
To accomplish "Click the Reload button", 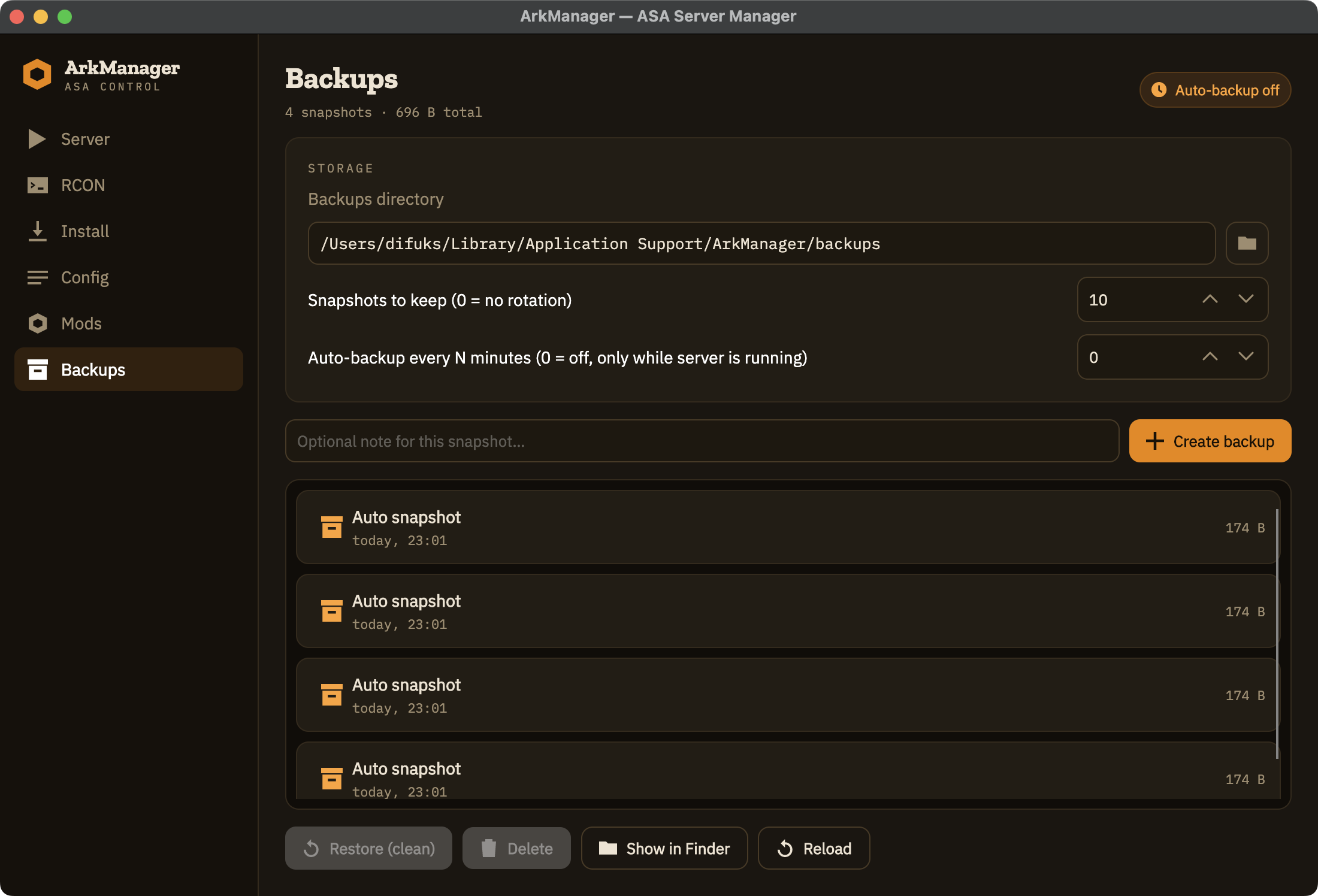I will [814, 848].
